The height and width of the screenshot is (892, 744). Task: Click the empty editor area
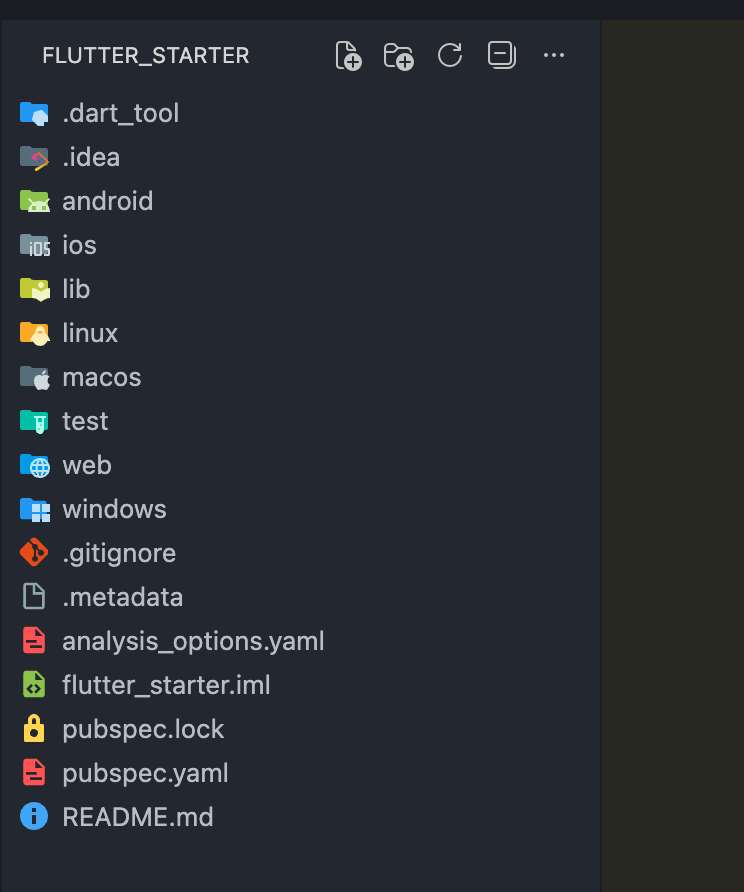pyautogui.click(x=672, y=450)
